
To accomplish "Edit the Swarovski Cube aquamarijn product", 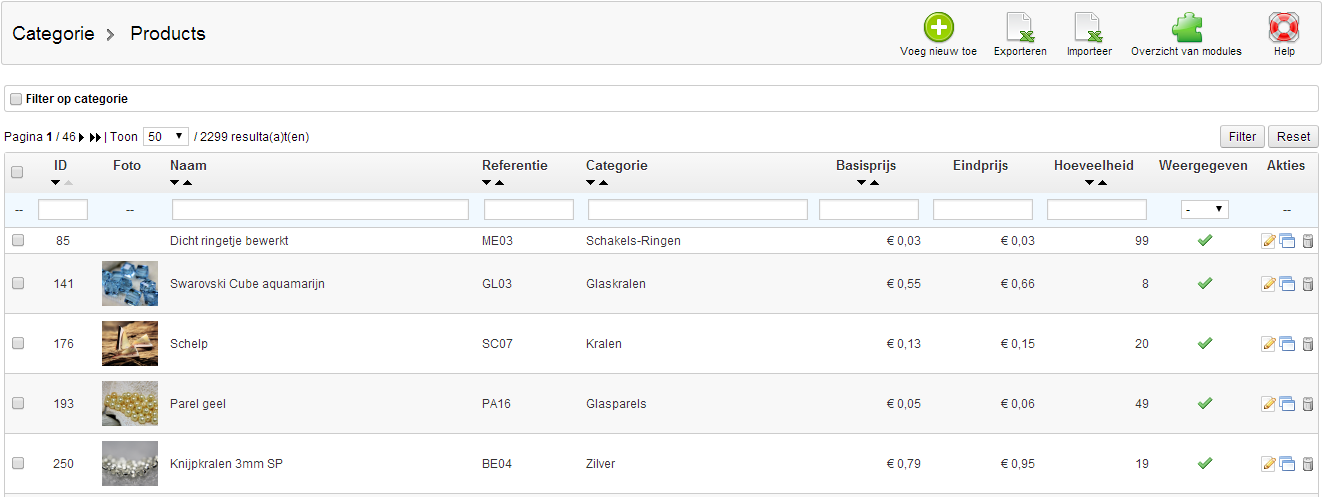I will pyautogui.click(x=1269, y=284).
